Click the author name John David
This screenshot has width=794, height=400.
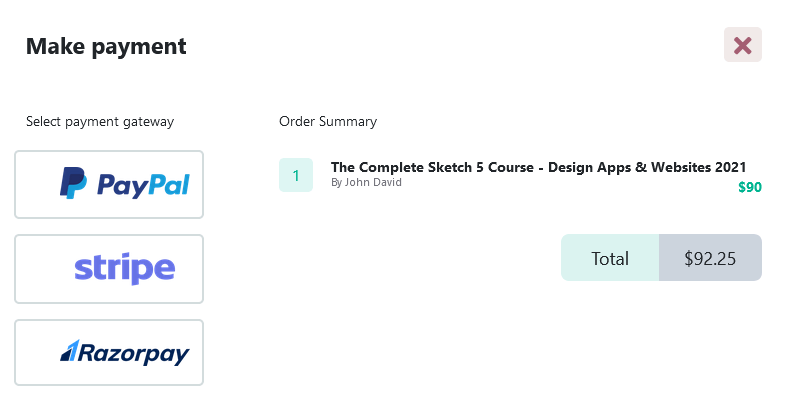point(366,182)
